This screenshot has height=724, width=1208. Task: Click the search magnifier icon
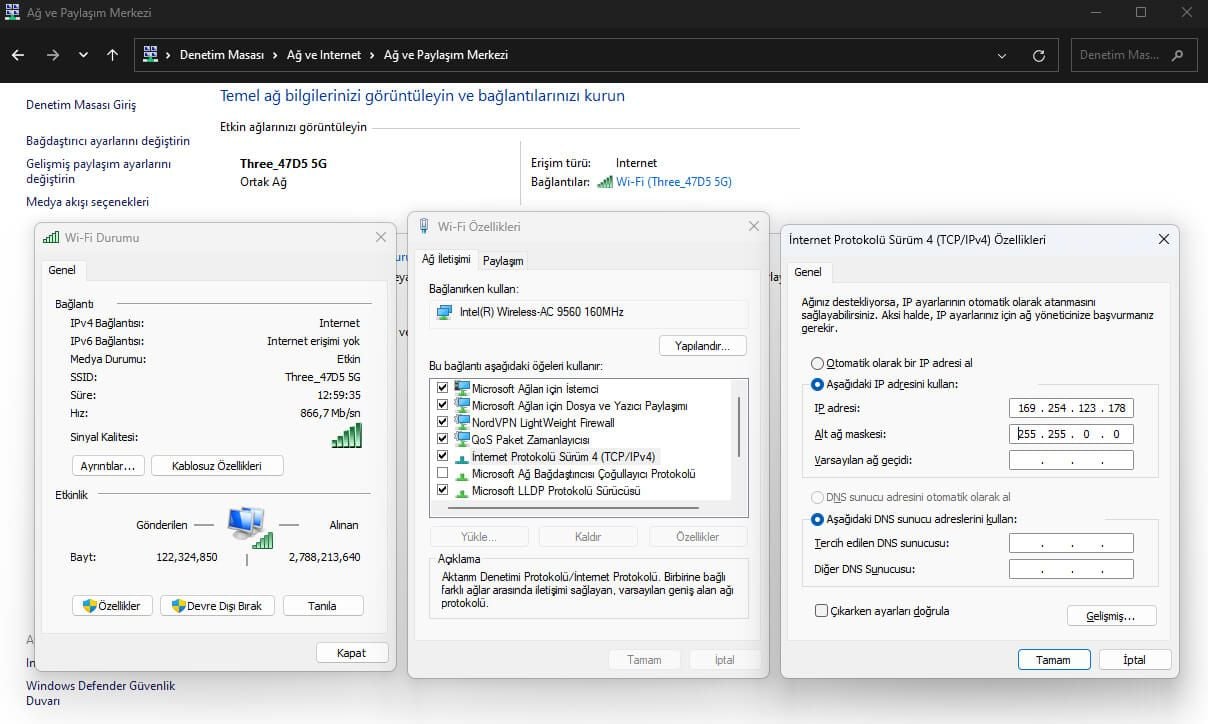pyautogui.click(x=1177, y=55)
